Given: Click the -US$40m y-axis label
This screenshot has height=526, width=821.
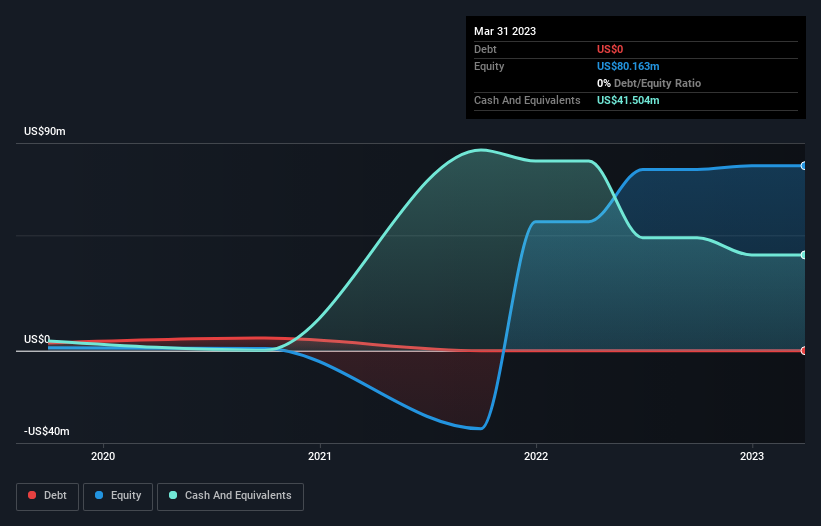Looking at the screenshot, I should [47, 431].
